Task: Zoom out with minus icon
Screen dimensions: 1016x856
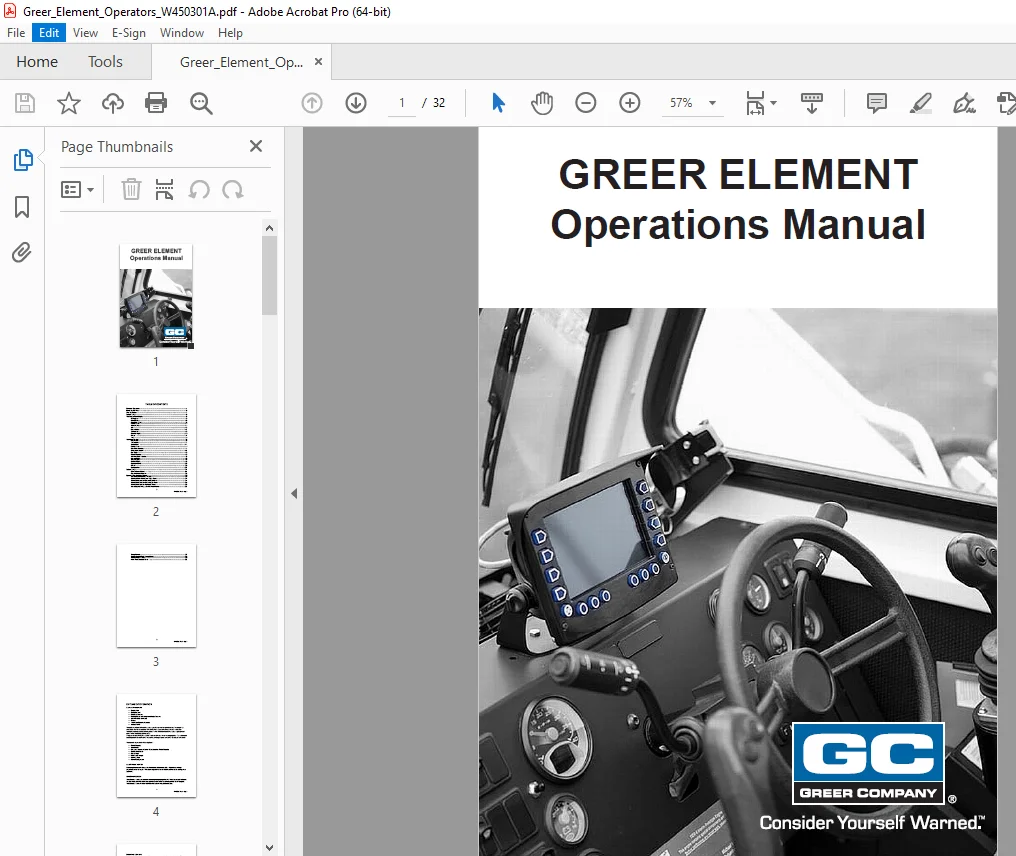Action: [586, 102]
